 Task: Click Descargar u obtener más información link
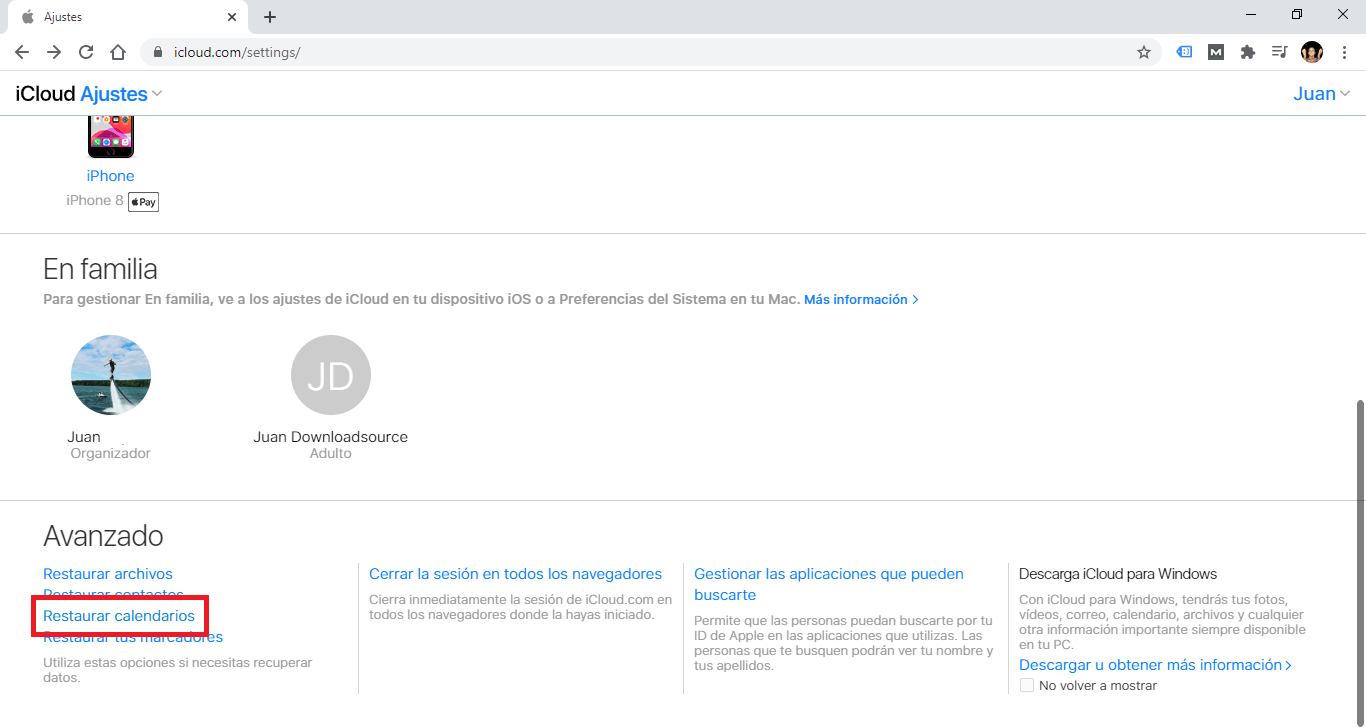click(1155, 665)
